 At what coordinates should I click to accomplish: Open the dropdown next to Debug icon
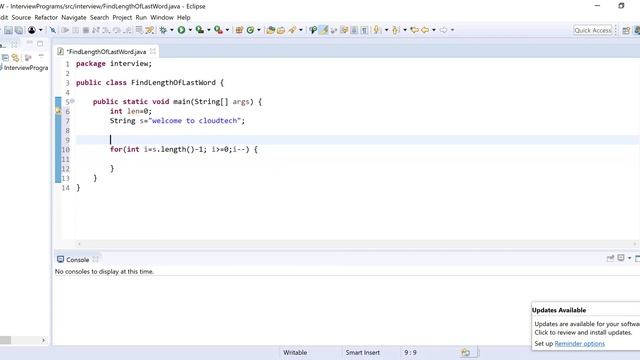point(171,30)
